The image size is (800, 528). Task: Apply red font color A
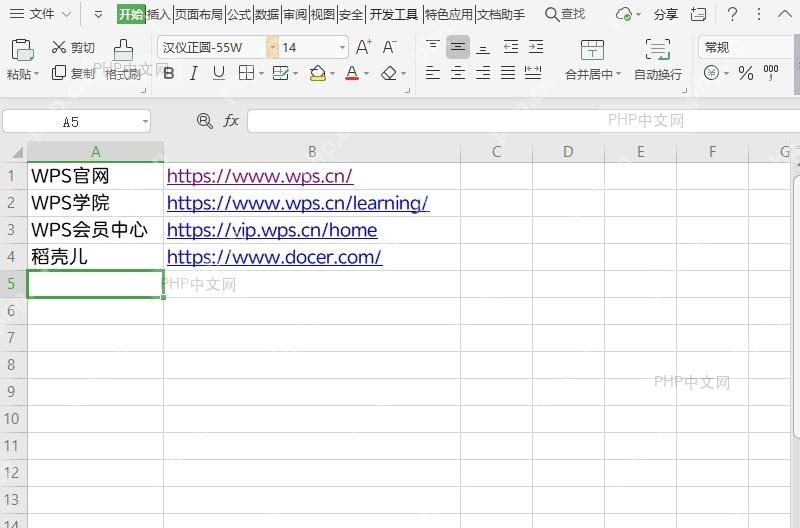pyautogui.click(x=352, y=73)
